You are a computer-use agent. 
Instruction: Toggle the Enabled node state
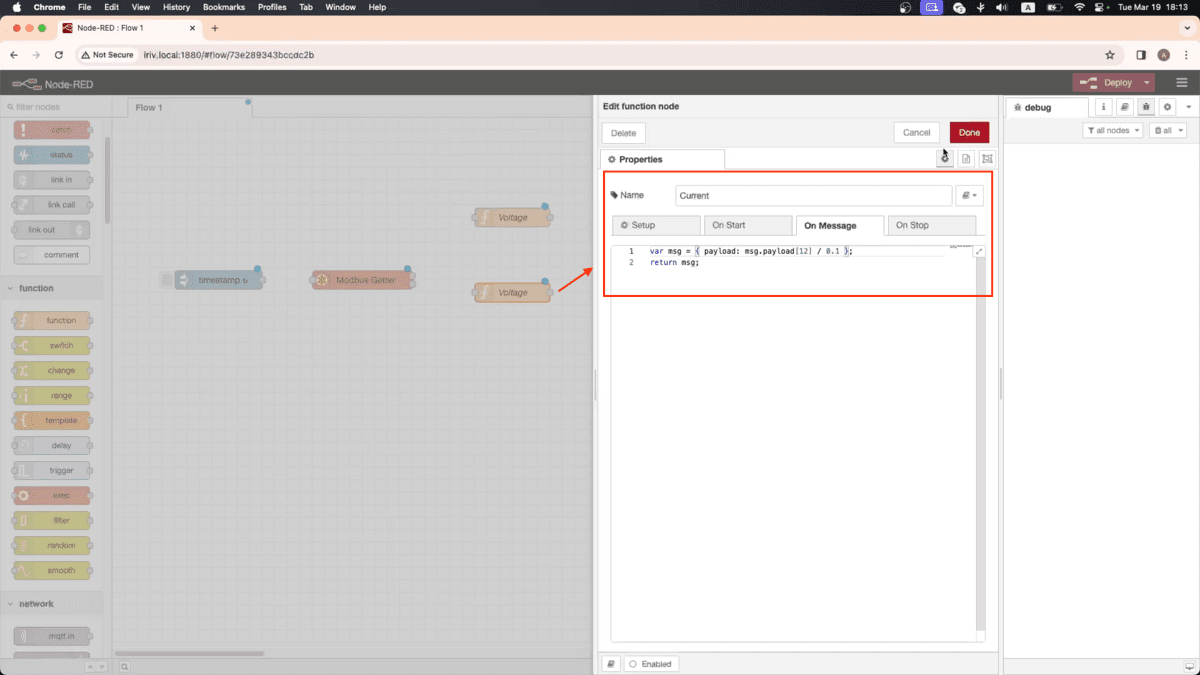[x=650, y=664]
